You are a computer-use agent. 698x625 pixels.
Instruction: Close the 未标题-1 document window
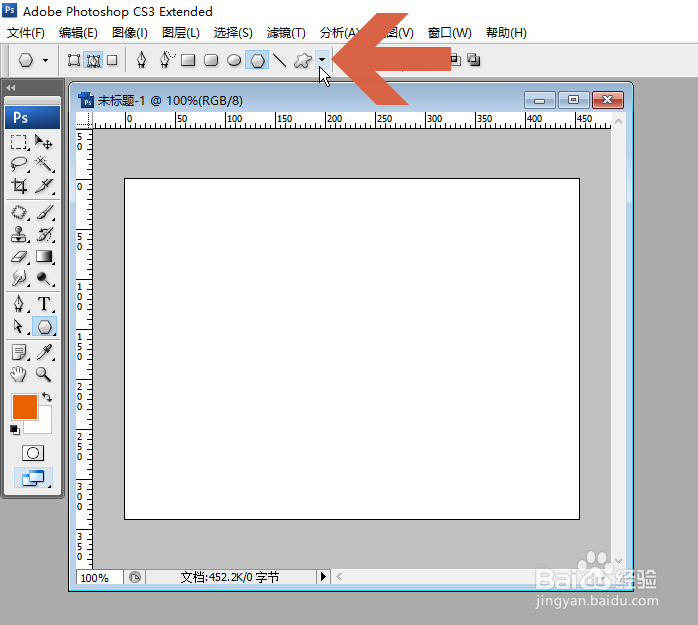point(608,100)
